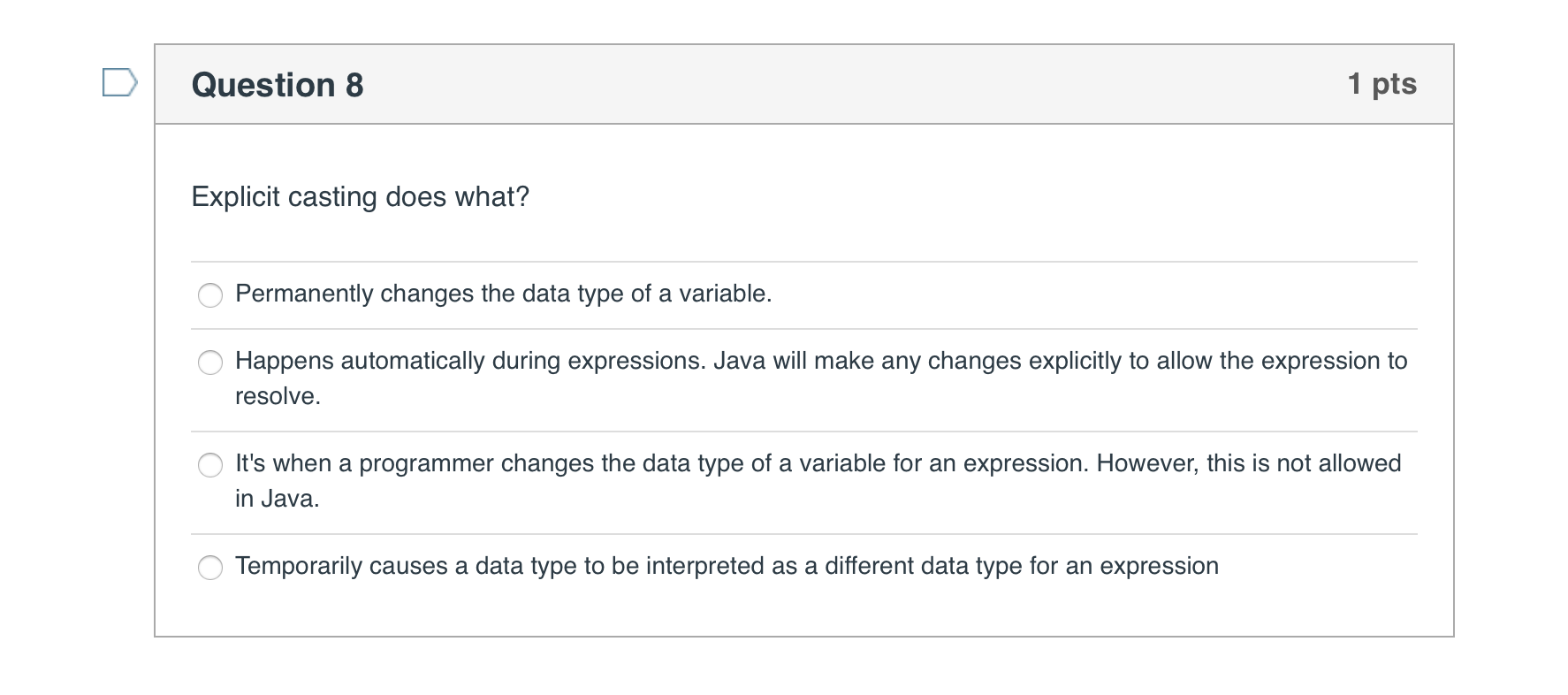Select the 'Permanently changes the data type' radio button
The width and height of the screenshot is (1568, 695).
[210, 295]
